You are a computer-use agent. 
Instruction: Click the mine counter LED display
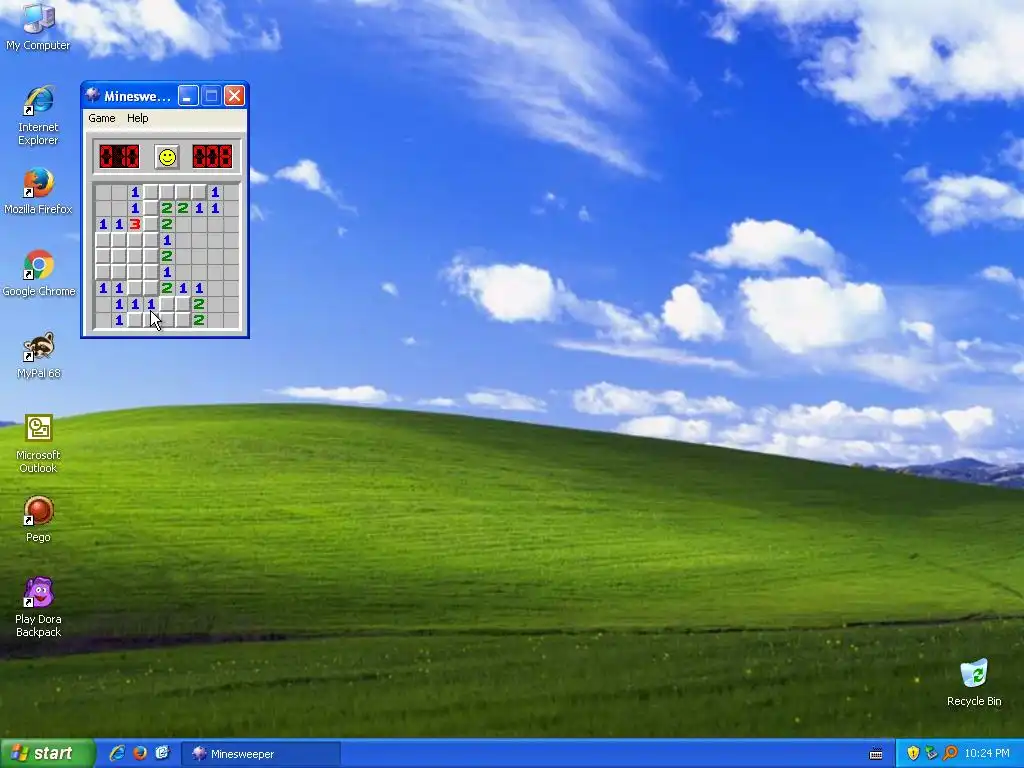pos(119,157)
